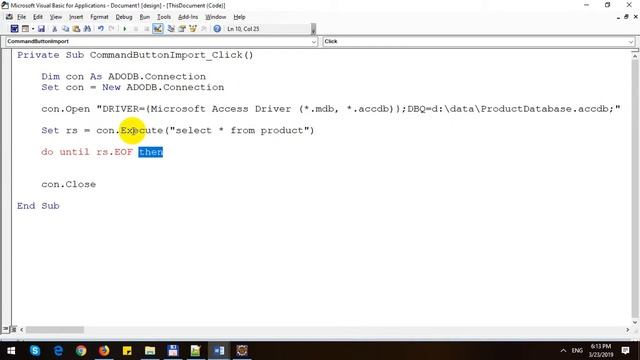Open Sticky Notes from the taskbar
The image size is (640, 360).
click(x=127, y=351)
